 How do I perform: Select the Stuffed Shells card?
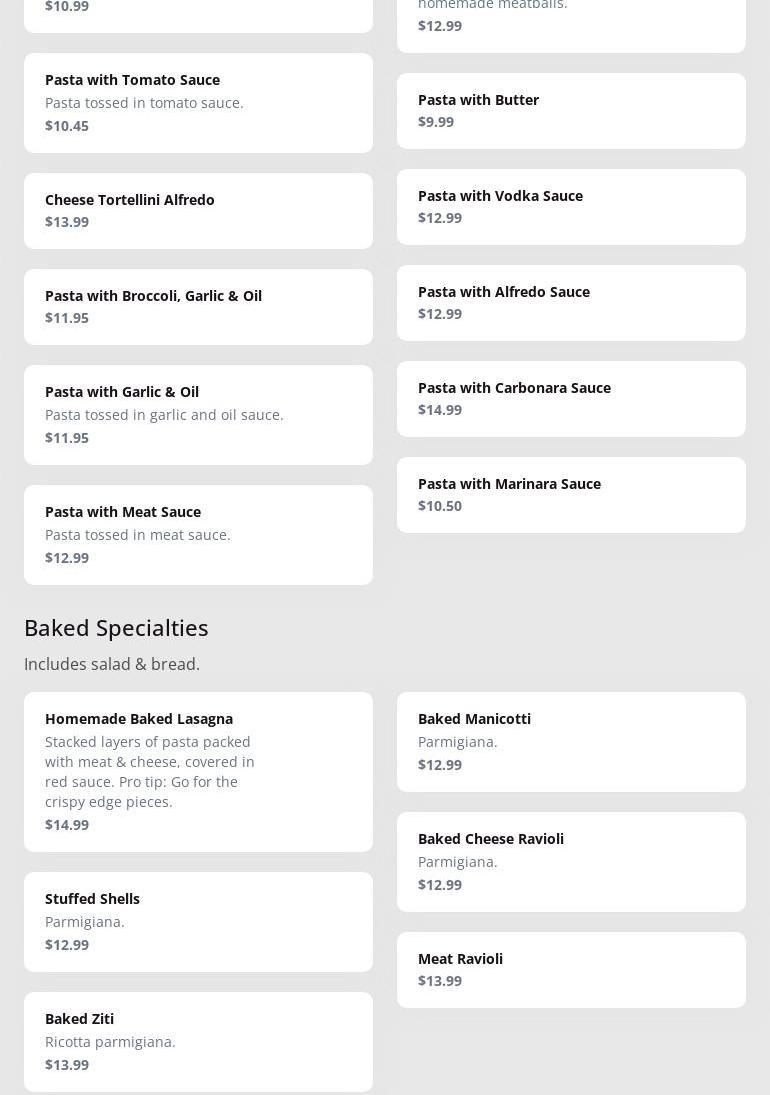(198, 922)
